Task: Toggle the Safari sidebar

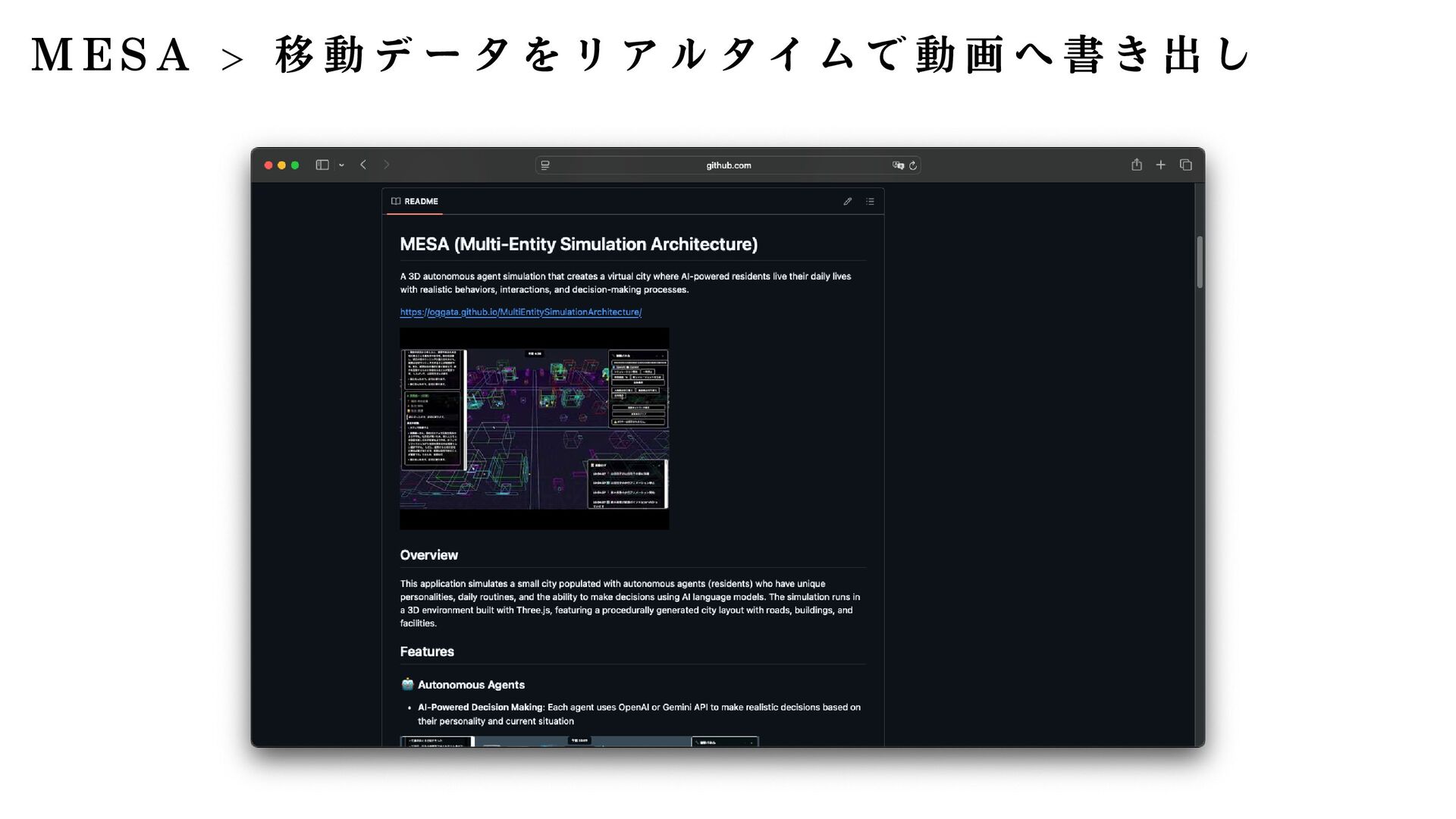Action: tap(322, 165)
